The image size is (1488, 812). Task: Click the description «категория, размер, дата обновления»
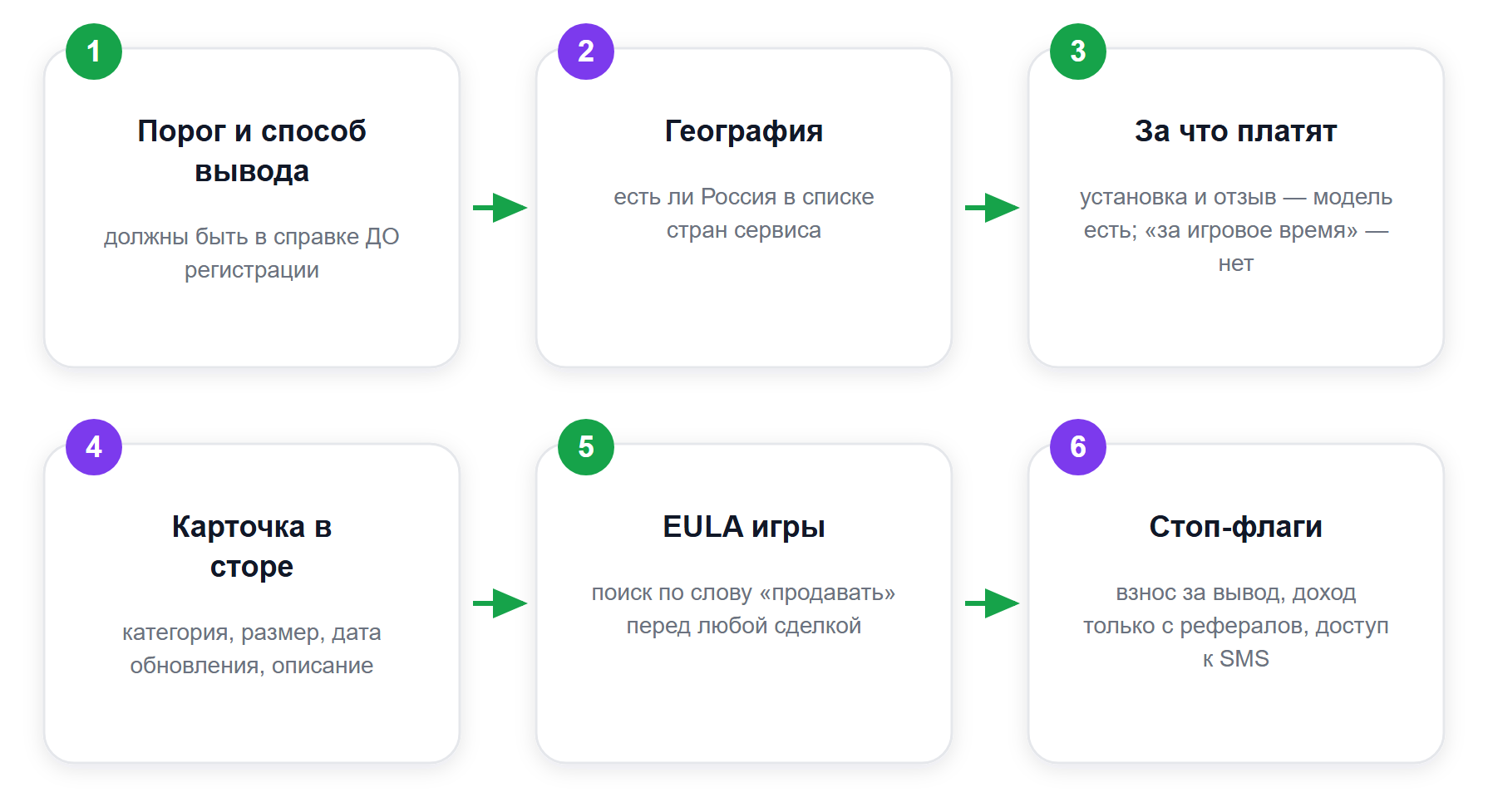pyautogui.click(x=252, y=649)
